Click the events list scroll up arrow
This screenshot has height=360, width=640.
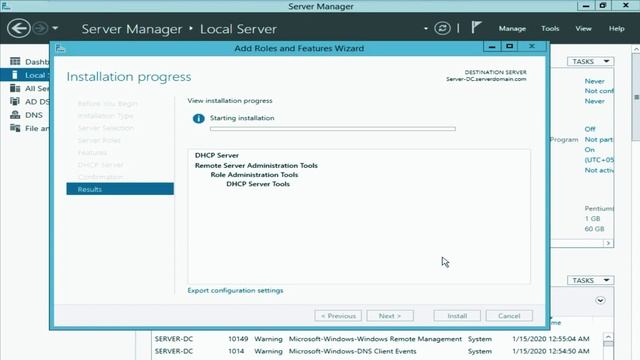pos(608,337)
